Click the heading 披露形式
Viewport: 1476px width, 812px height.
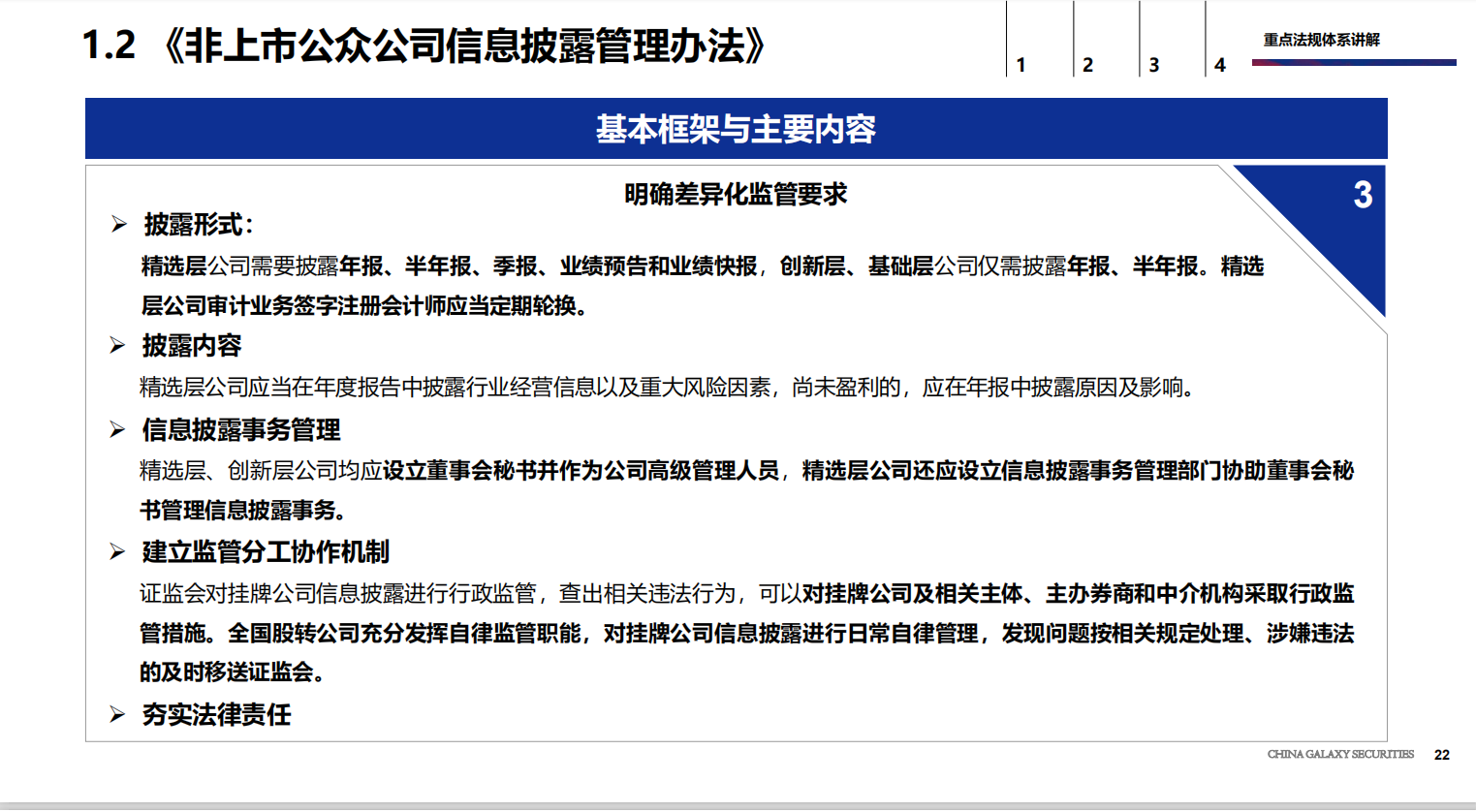click(x=198, y=225)
